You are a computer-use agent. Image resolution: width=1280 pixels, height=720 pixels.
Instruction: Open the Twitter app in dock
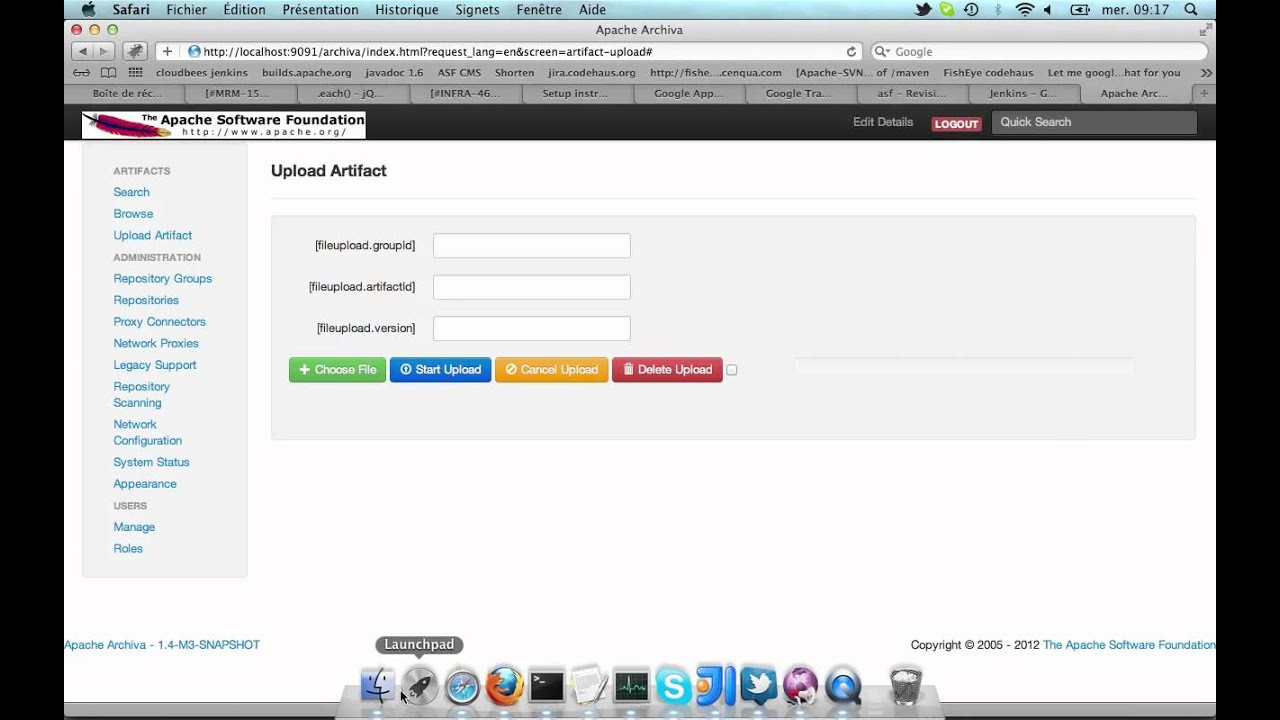pos(758,686)
